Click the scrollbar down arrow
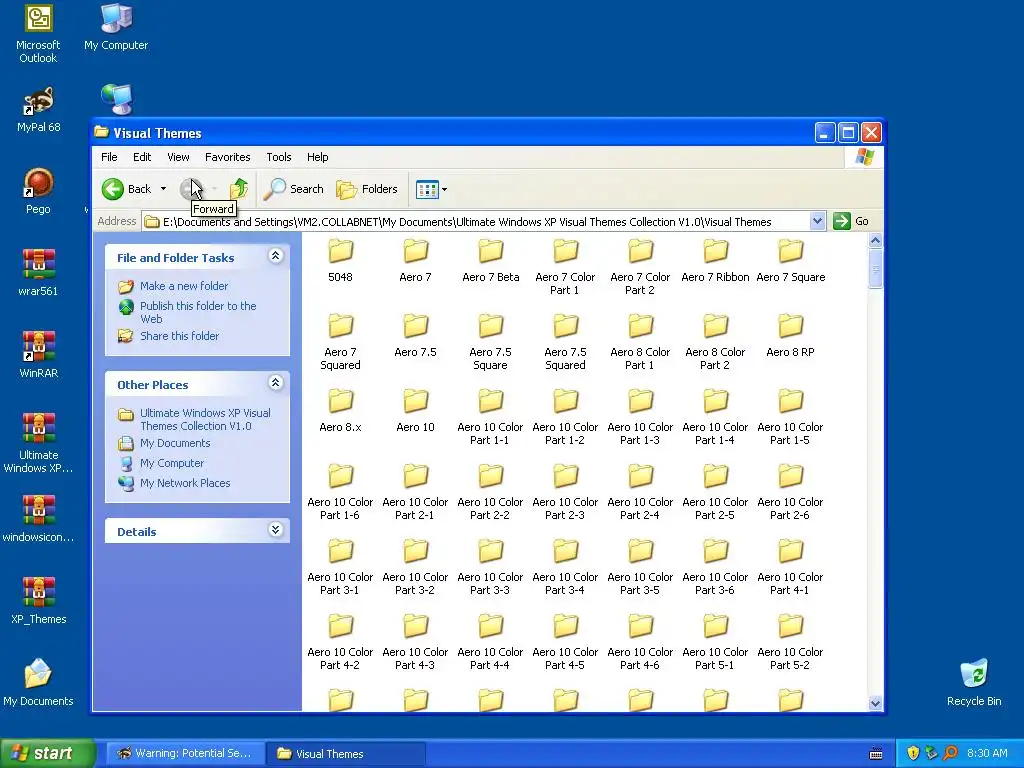The height and width of the screenshot is (768, 1024). point(875,703)
